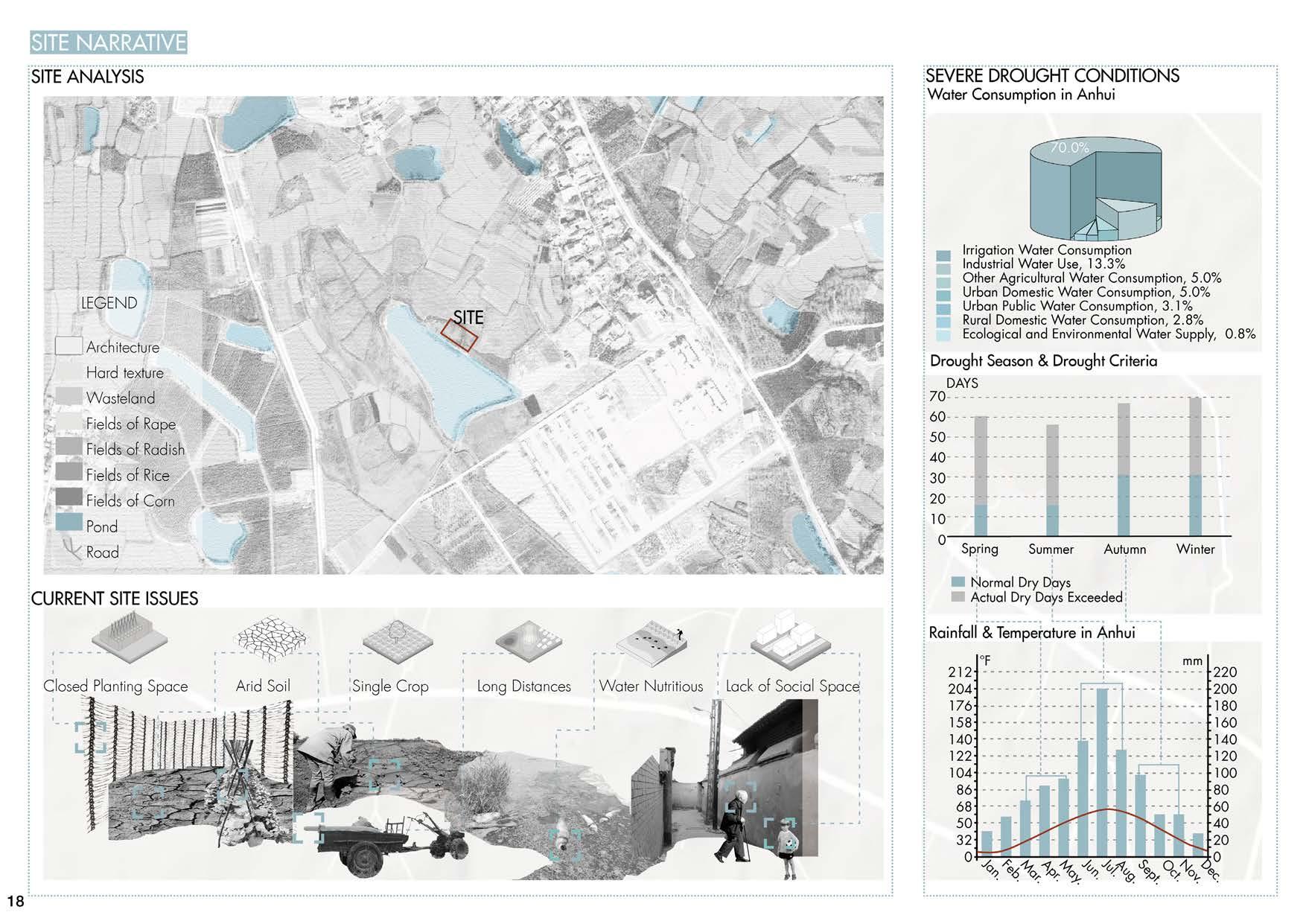Click the Jul. rainfall bar
The height and width of the screenshot is (924, 1306).
(x=1102, y=772)
